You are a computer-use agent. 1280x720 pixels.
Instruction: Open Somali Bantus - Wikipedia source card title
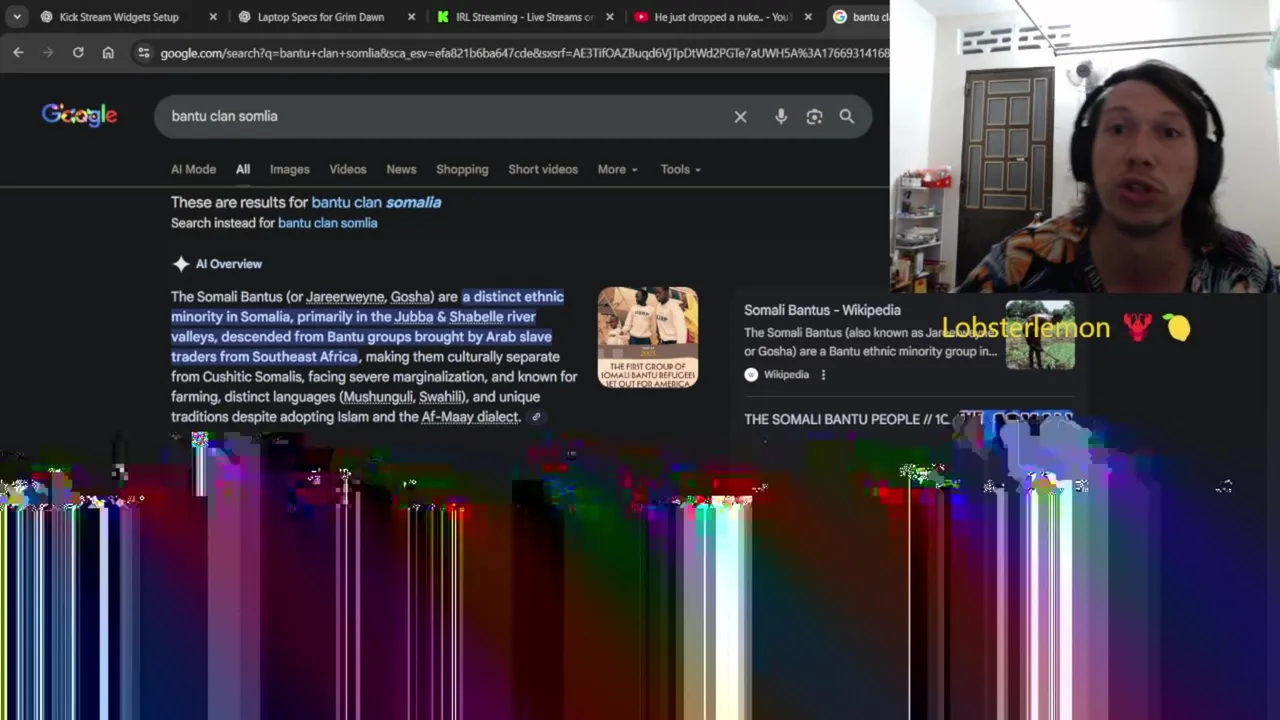[x=822, y=310]
